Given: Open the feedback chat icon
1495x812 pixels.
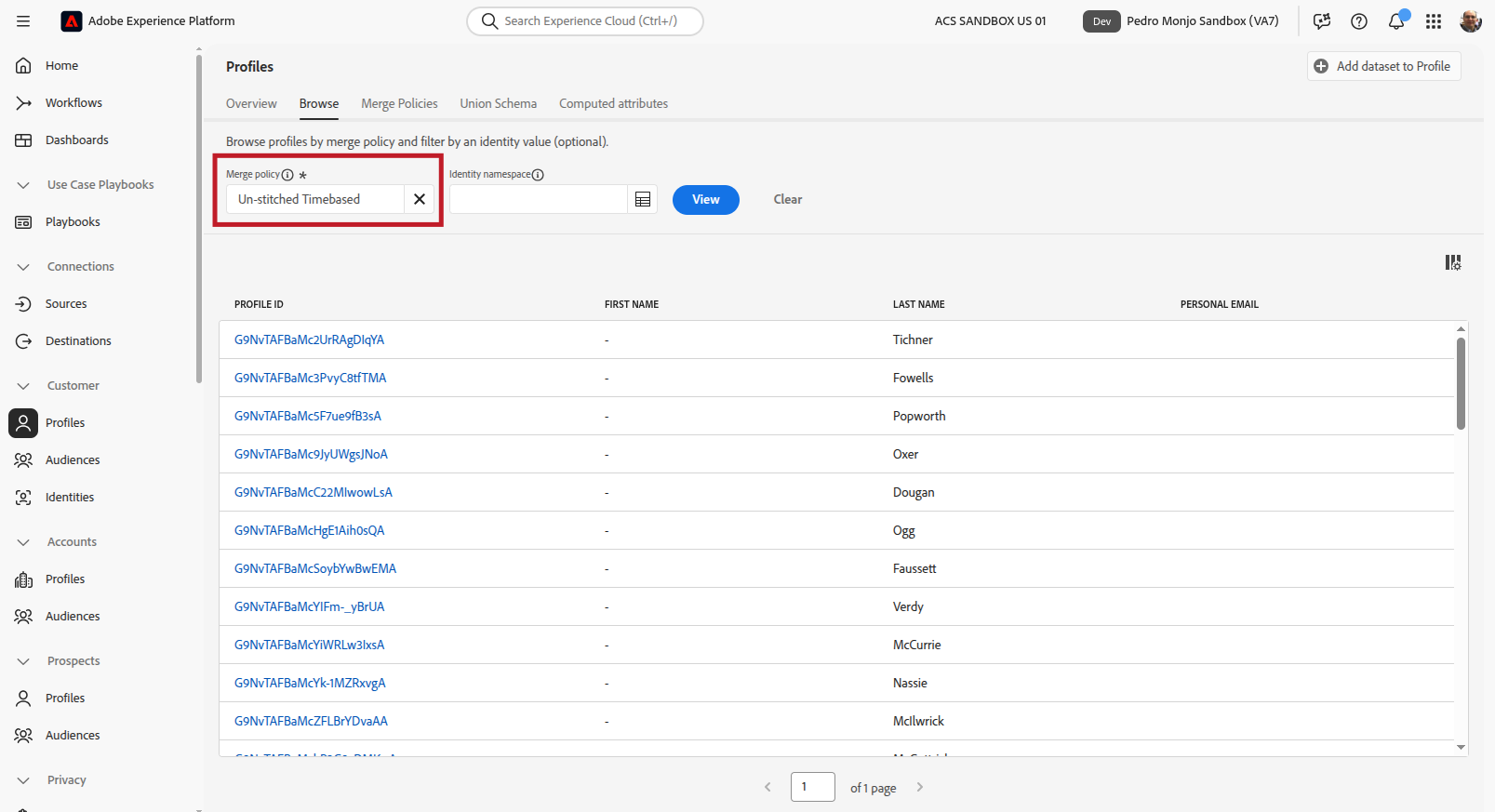Looking at the screenshot, I should 1322,20.
